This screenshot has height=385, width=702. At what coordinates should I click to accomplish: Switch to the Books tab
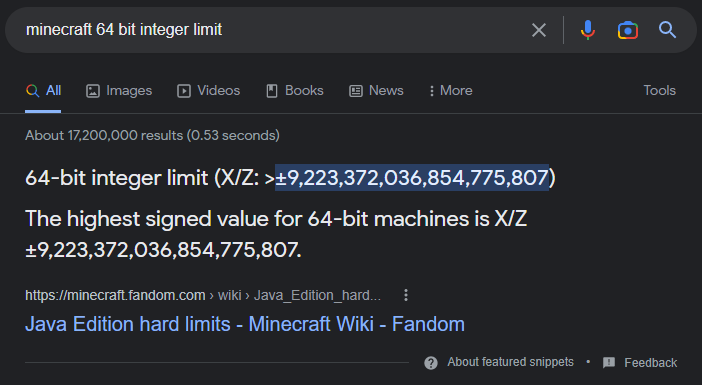point(295,91)
